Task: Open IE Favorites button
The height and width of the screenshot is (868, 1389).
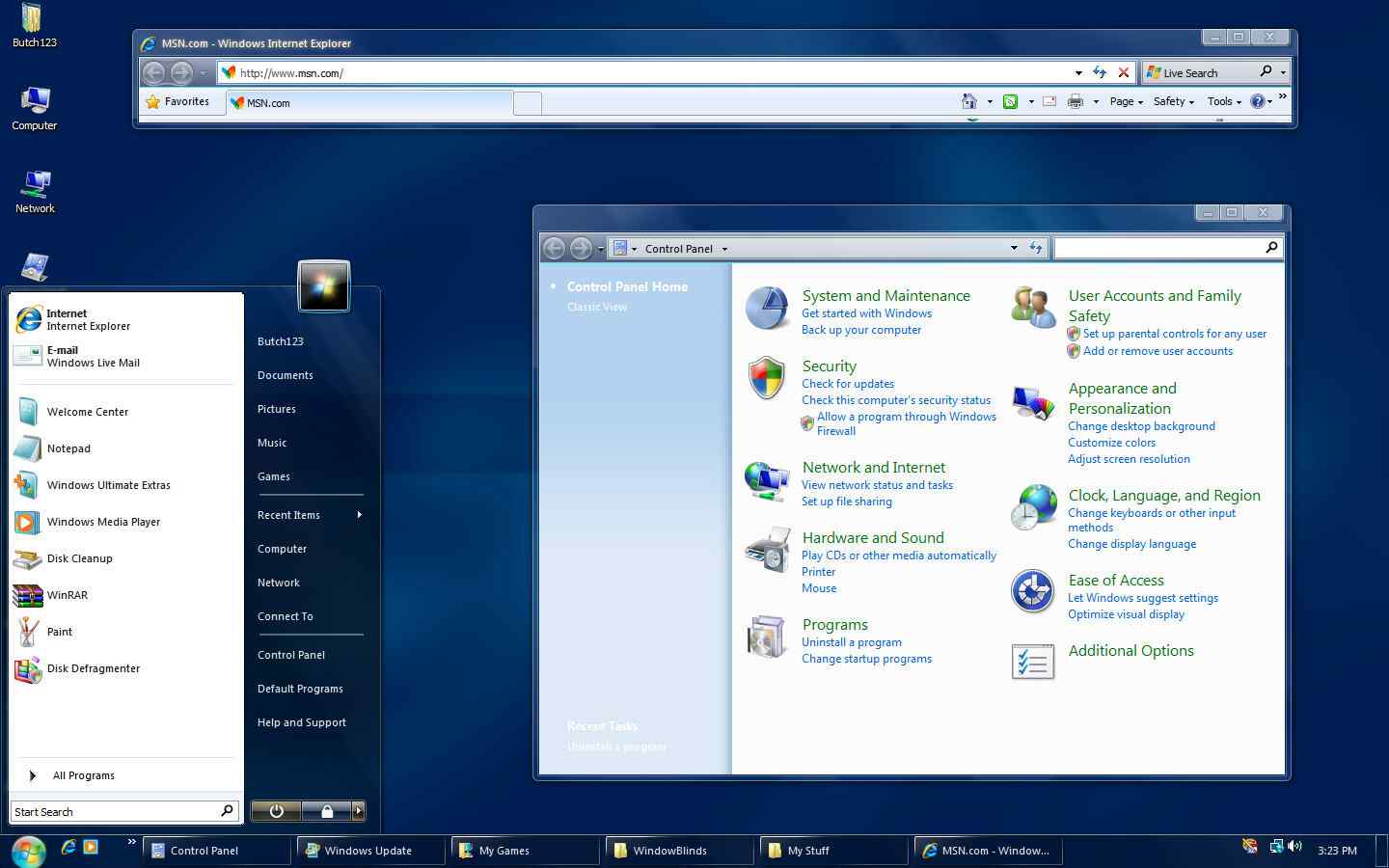Action: point(177,101)
